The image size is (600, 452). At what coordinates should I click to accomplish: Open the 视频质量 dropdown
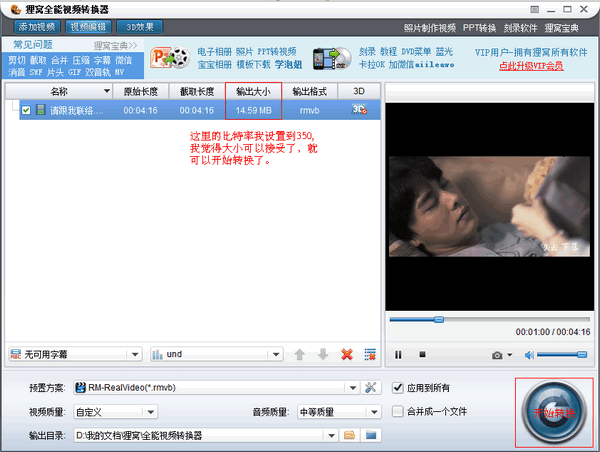click(116, 412)
